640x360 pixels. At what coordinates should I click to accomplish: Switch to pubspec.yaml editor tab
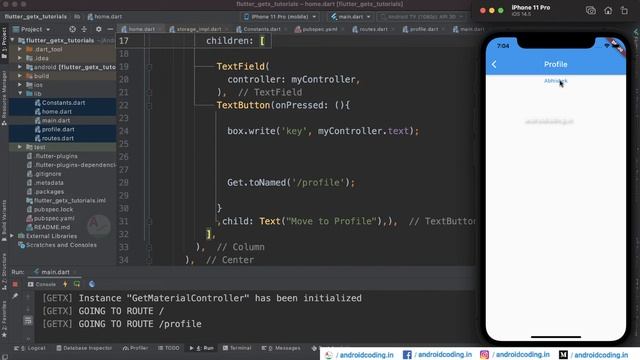click(316, 29)
